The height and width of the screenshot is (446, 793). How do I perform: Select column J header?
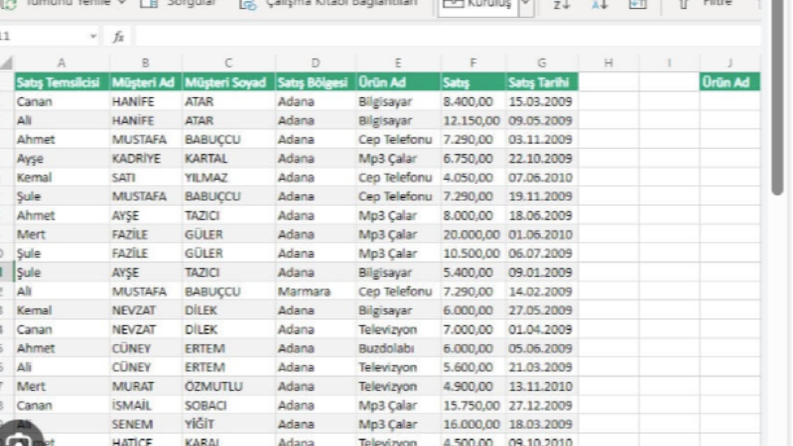click(x=730, y=63)
